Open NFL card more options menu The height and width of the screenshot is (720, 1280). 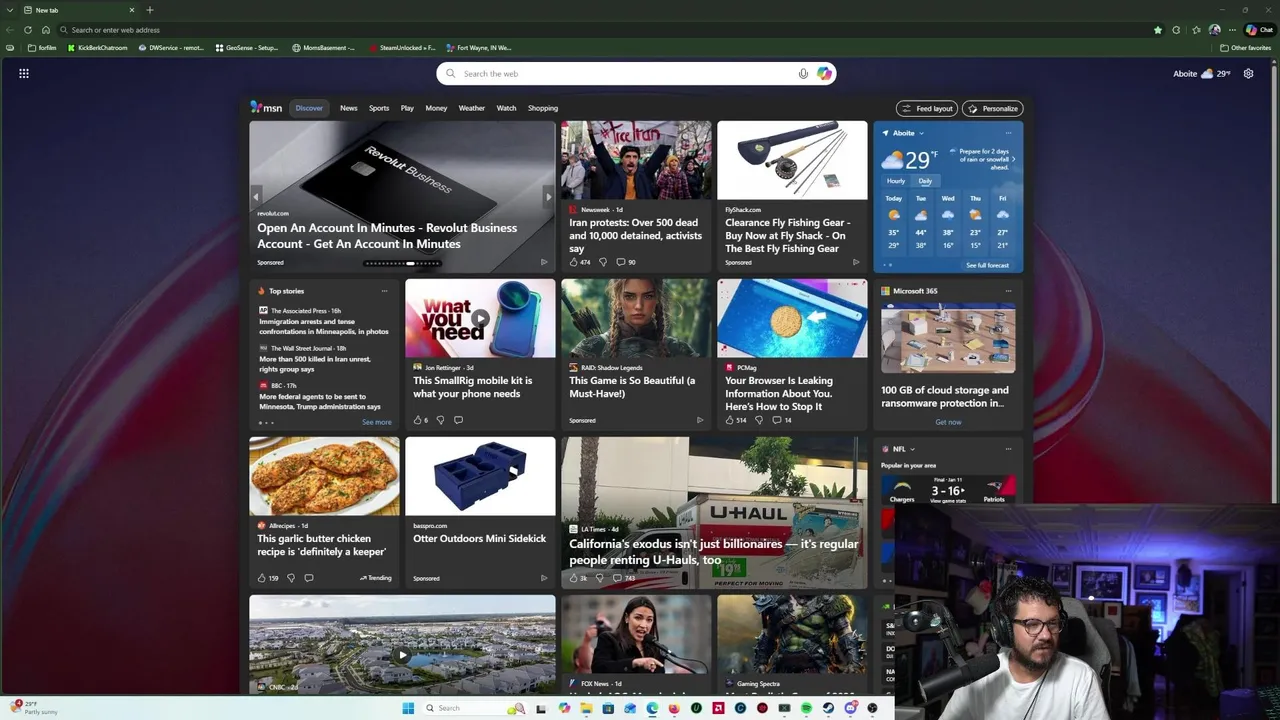click(1008, 449)
